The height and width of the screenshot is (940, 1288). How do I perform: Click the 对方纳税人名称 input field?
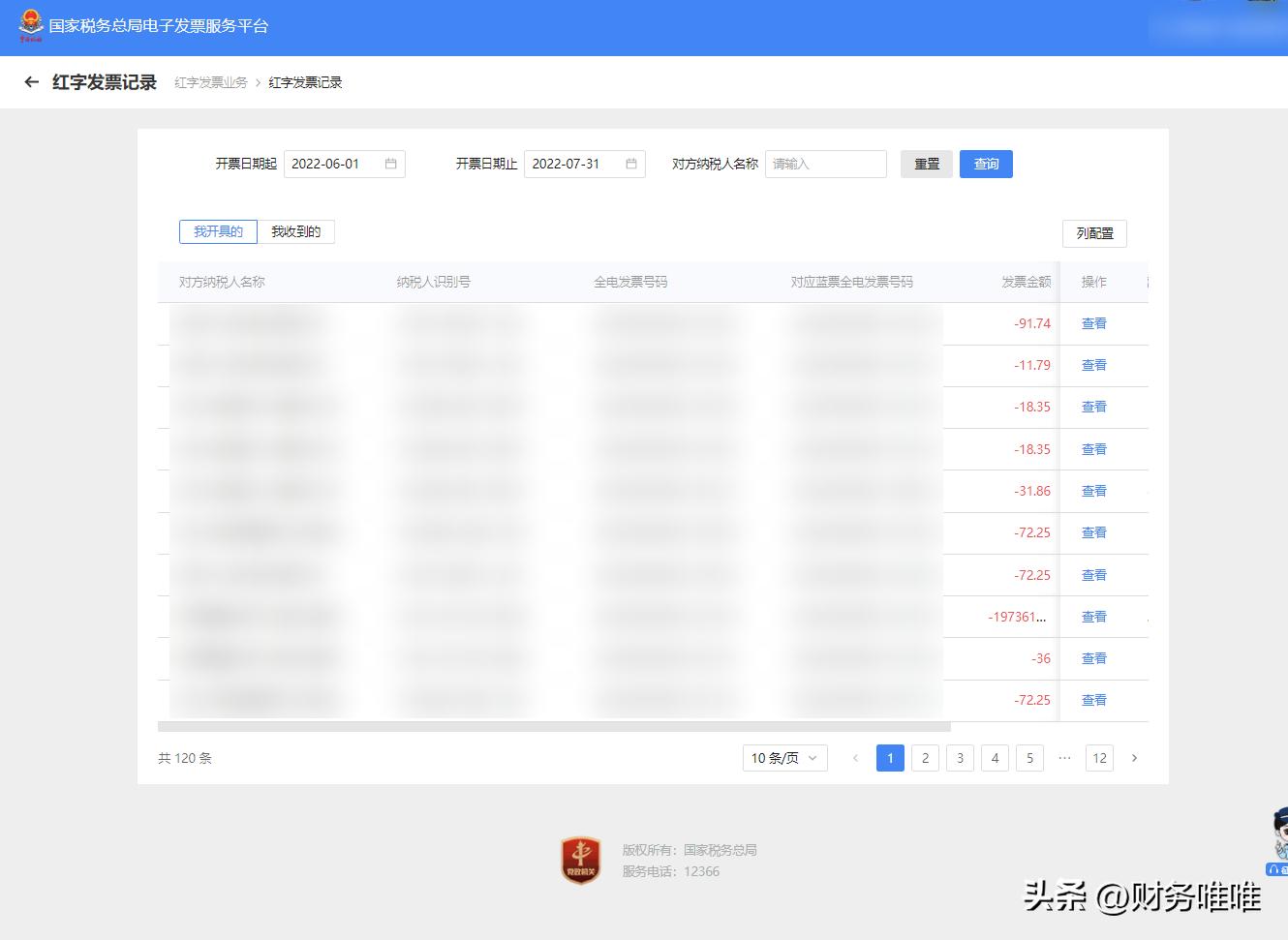(825, 164)
